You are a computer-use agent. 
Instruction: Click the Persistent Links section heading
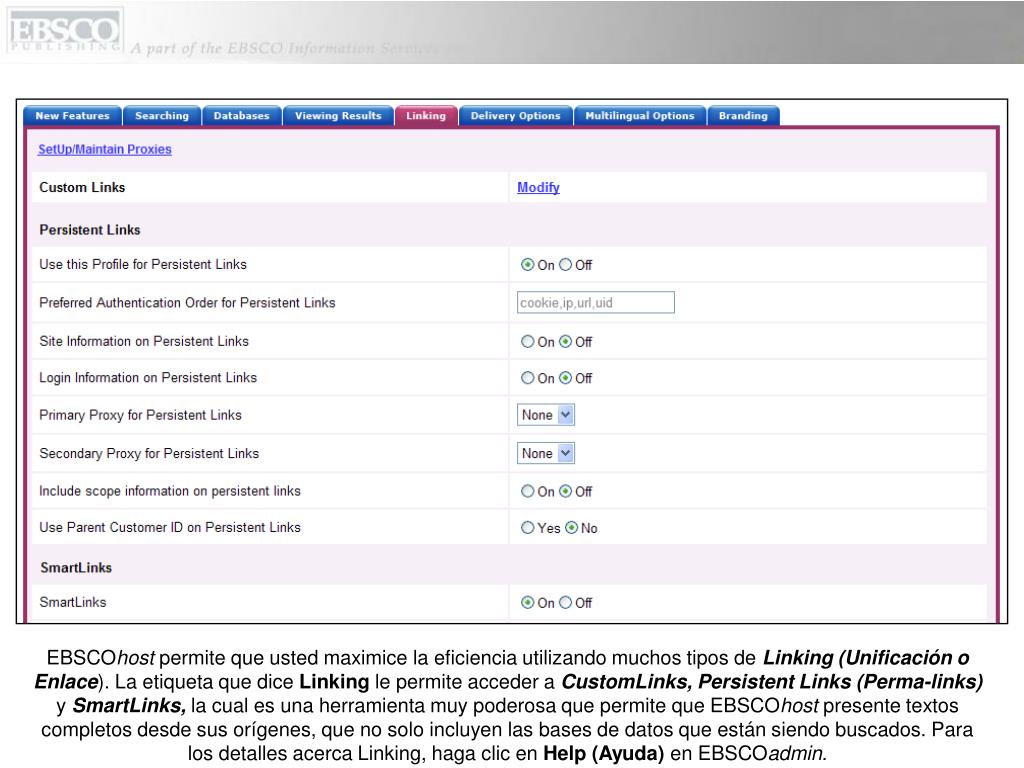click(x=90, y=230)
